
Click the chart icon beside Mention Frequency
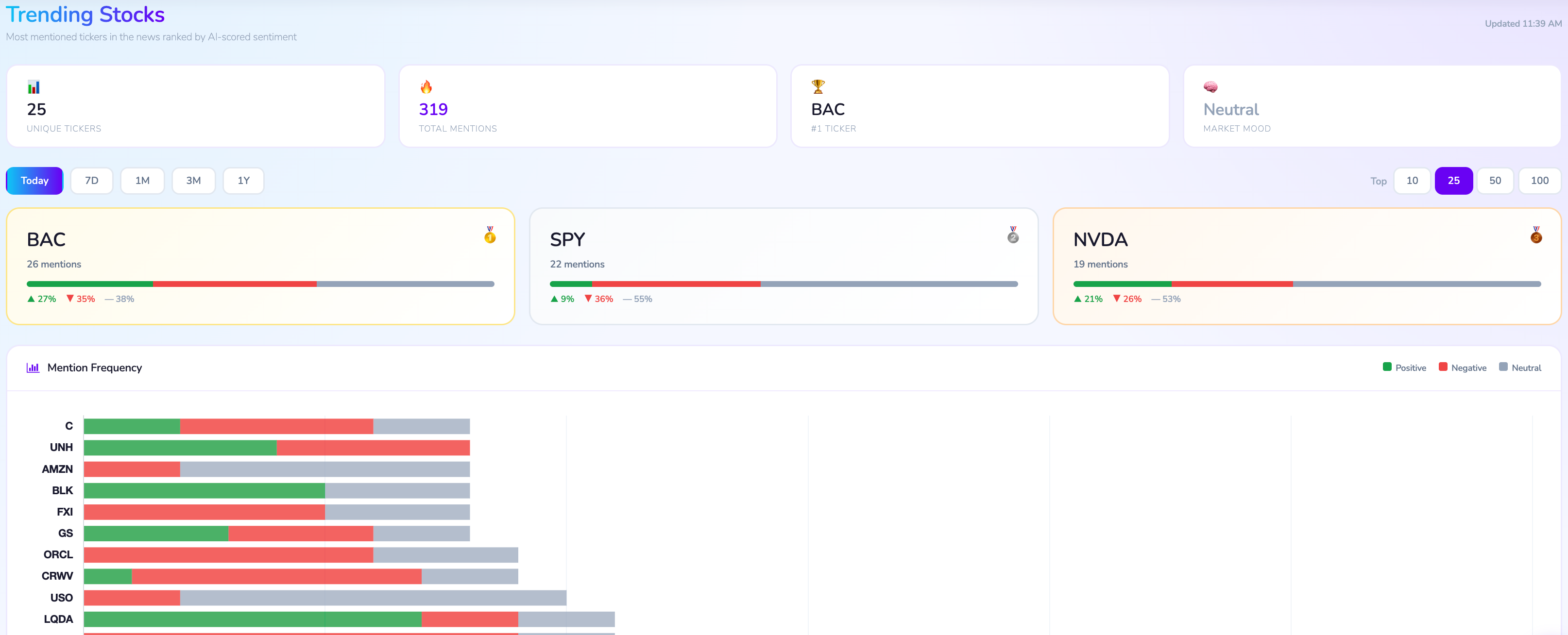click(33, 368)
